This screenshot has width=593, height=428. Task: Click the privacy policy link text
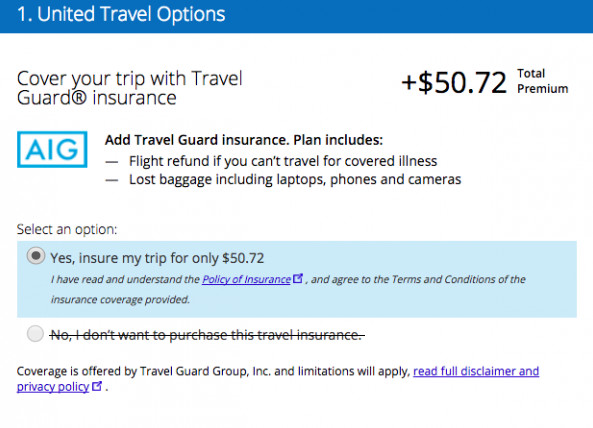pyautogui.click(x=53, y=387)
